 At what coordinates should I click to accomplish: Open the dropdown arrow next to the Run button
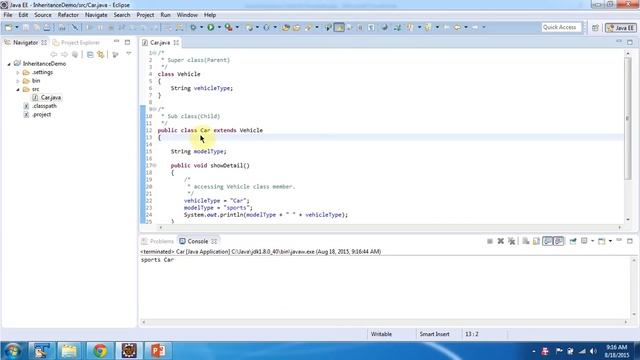click(x=219, y=27)
